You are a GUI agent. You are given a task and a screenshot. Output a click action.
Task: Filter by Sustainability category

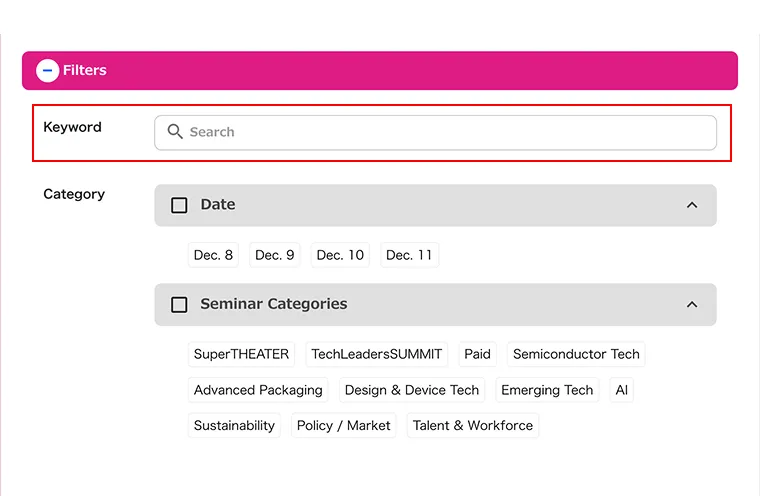click(x=235, y=425)
